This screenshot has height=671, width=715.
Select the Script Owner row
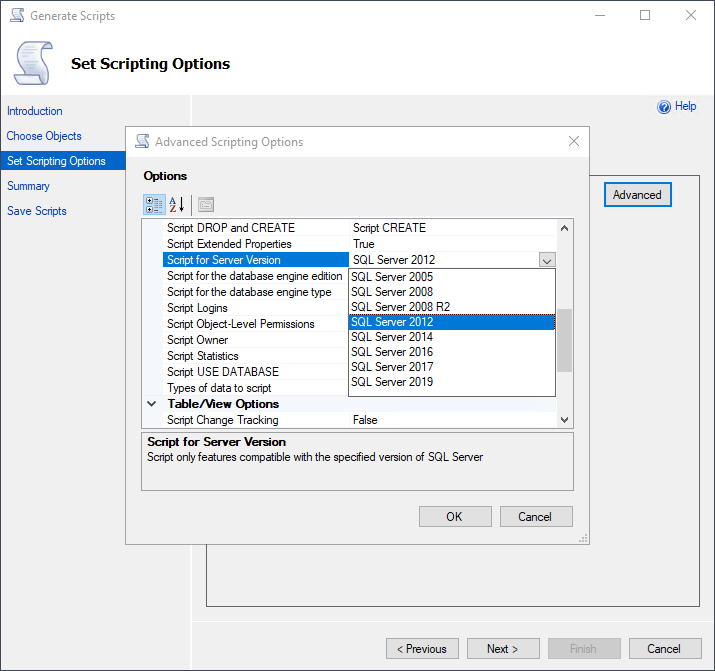tap(256, 340)
